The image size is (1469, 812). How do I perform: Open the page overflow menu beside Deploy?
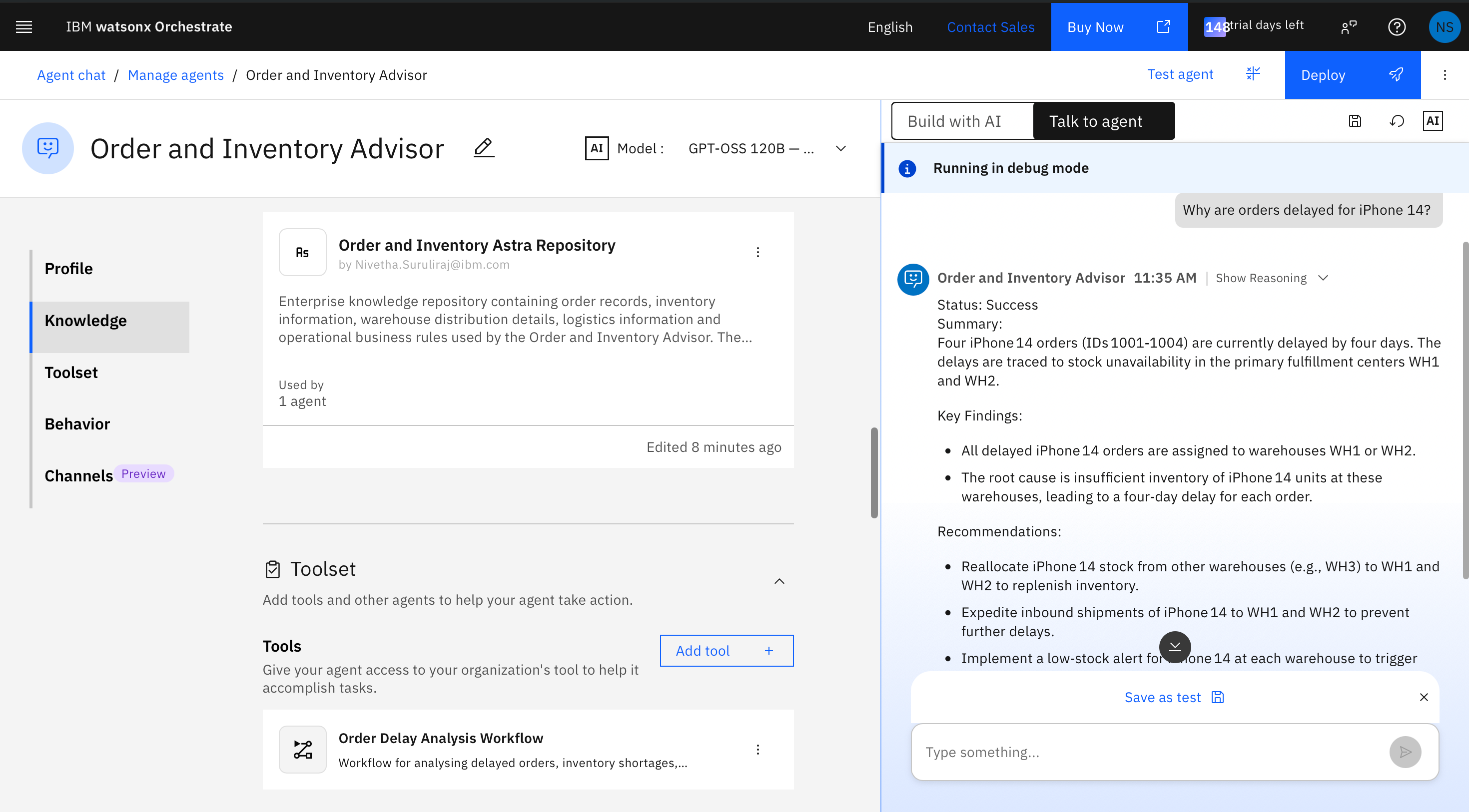pyautogui.click(x=1445, y=74)
